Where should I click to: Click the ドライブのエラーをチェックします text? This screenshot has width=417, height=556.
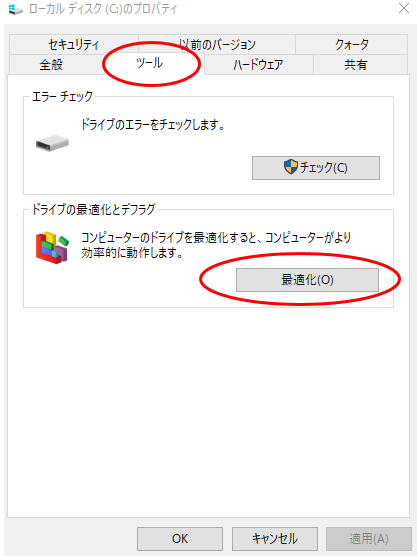[153, 125]
